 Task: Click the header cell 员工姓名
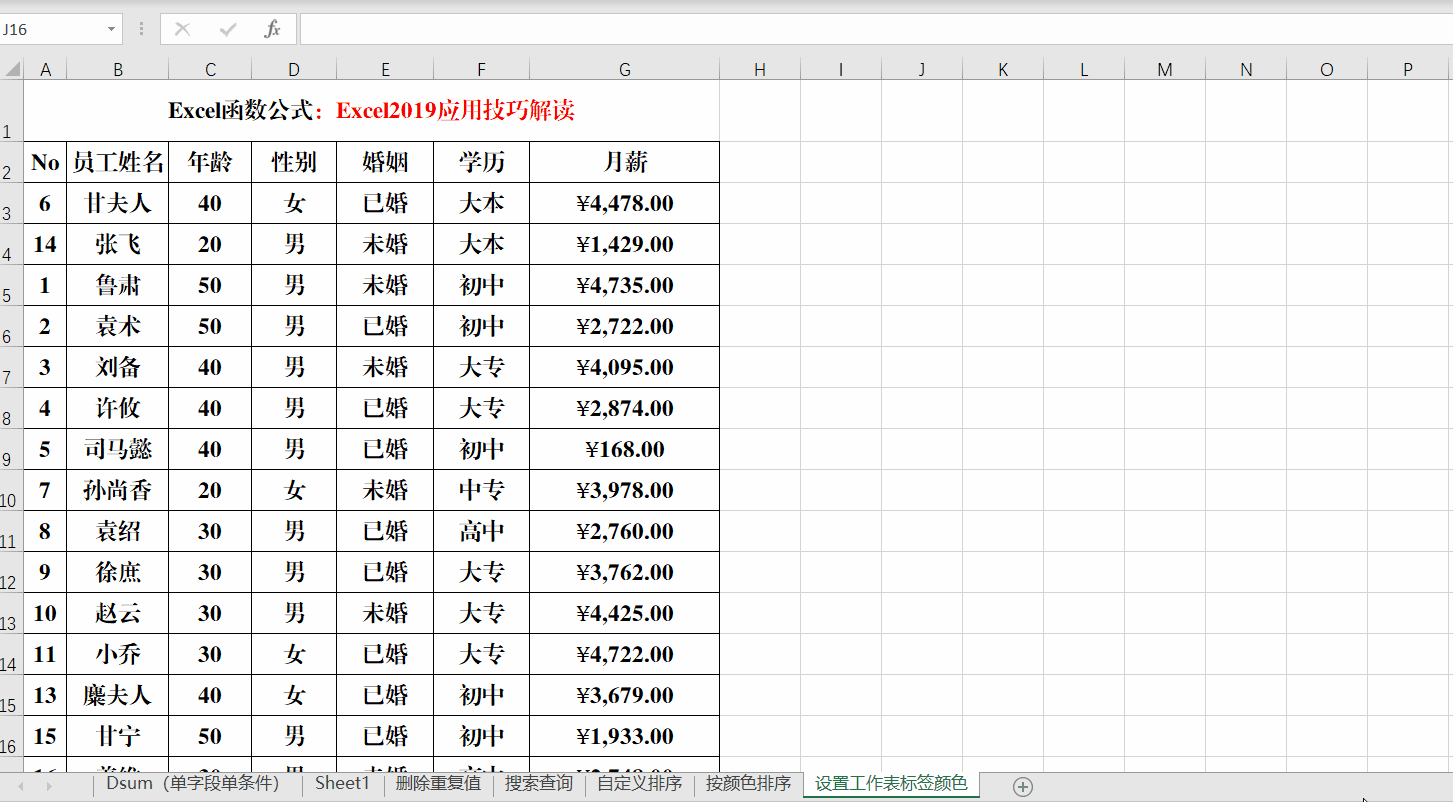(x=118, y=162)
